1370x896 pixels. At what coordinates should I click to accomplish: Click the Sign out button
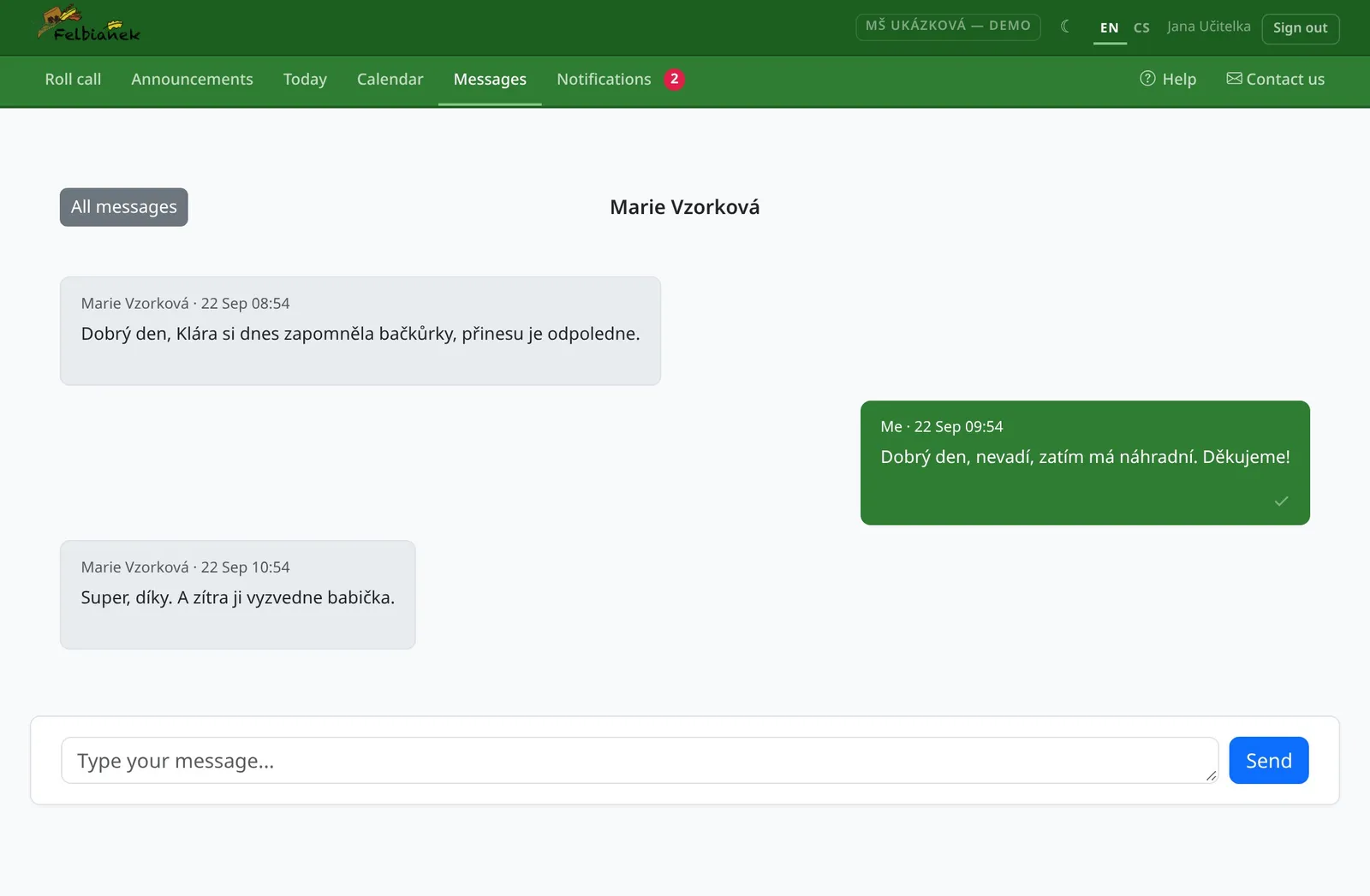pyautogui.click(x=1300, y=28)
